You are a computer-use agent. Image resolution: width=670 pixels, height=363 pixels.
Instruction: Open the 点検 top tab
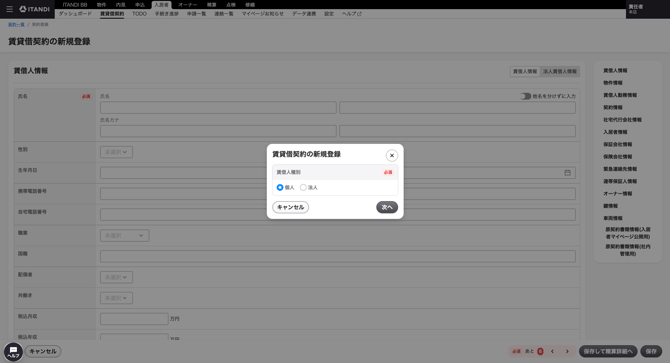[x=231, y=5]
